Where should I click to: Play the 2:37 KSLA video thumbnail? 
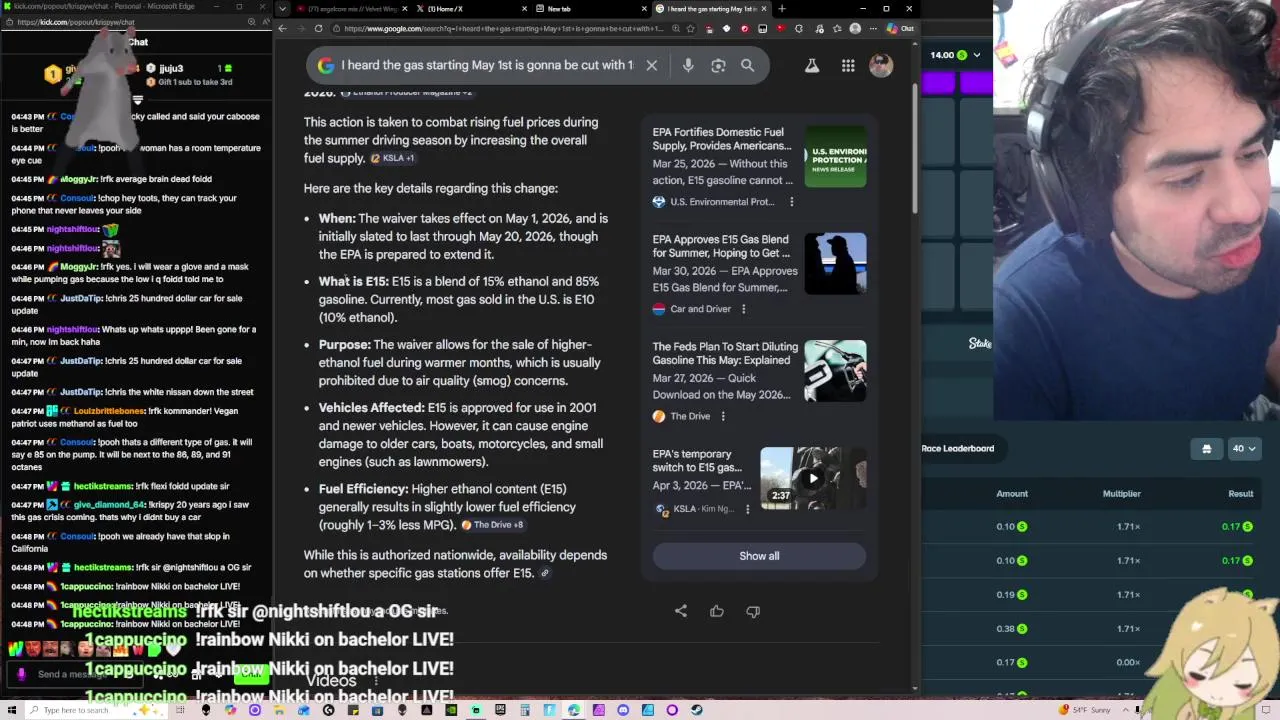point(813,478)
